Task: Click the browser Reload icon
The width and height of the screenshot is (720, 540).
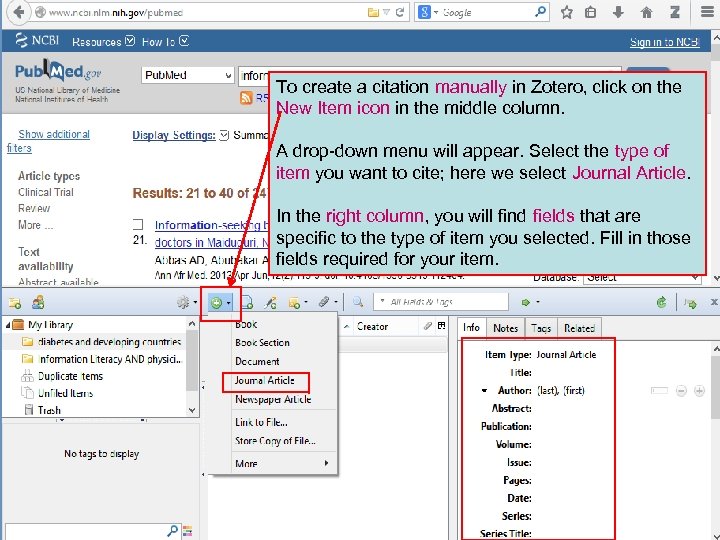Action: [x=400, y=12]
